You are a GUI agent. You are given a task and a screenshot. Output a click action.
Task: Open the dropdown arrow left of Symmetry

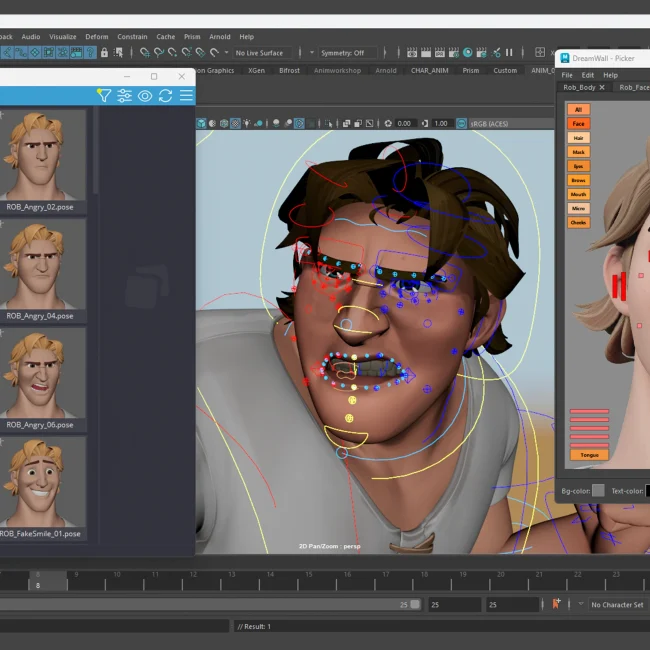click(312, 53)
